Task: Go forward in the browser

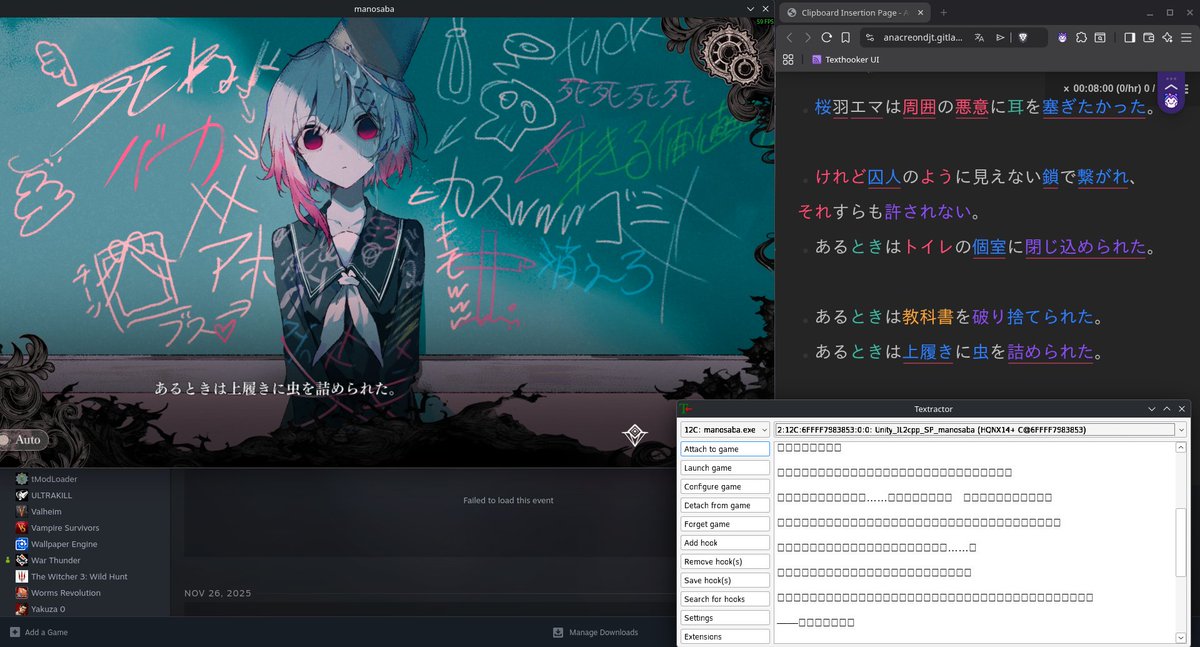Action: 808,37
